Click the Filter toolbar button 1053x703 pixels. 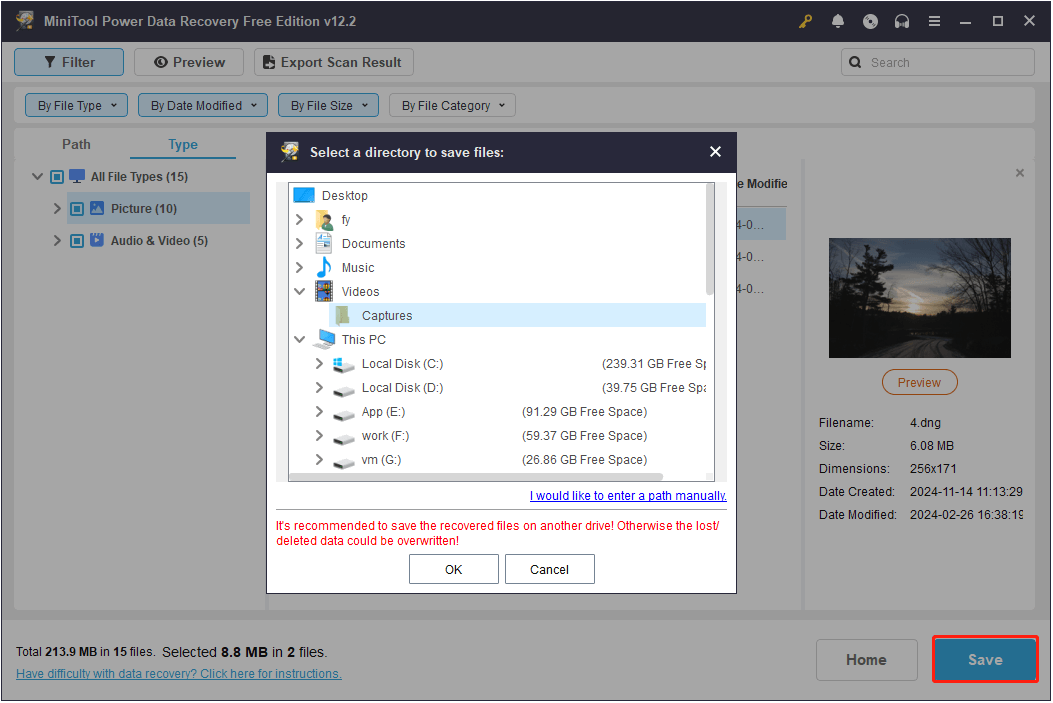click(69, 62)
